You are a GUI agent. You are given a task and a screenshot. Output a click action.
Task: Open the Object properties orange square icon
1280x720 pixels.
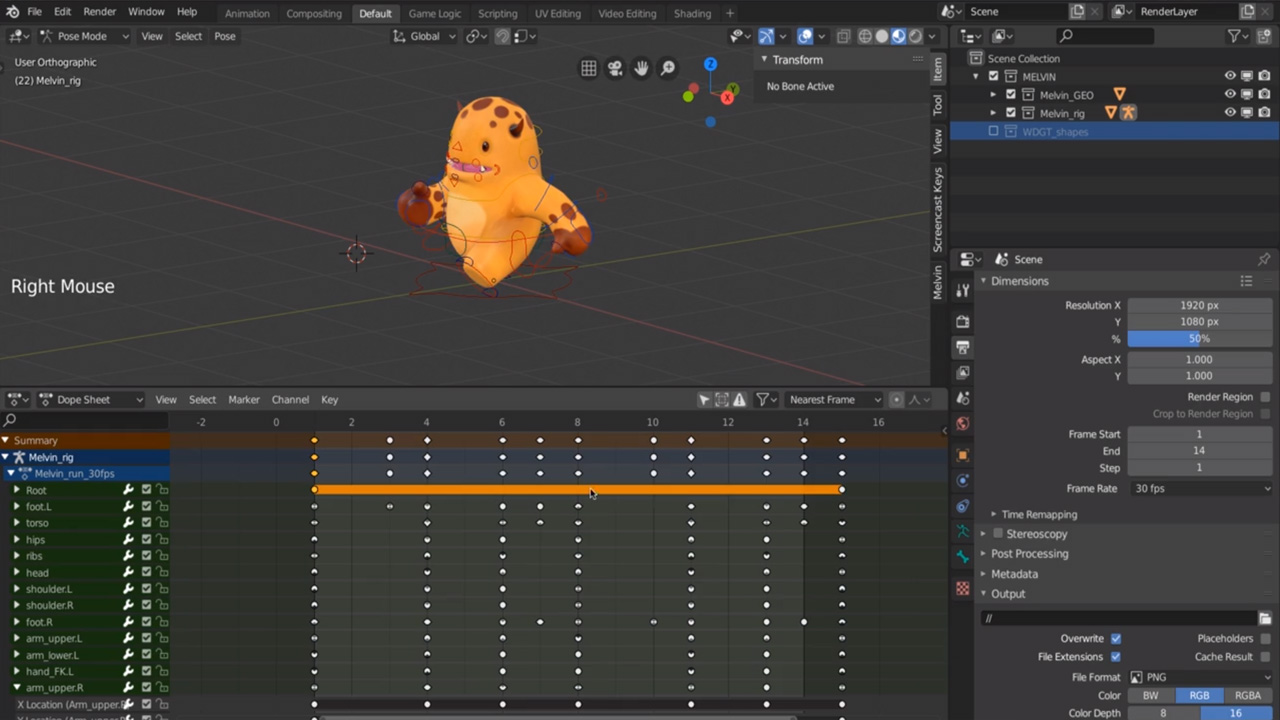963,455
